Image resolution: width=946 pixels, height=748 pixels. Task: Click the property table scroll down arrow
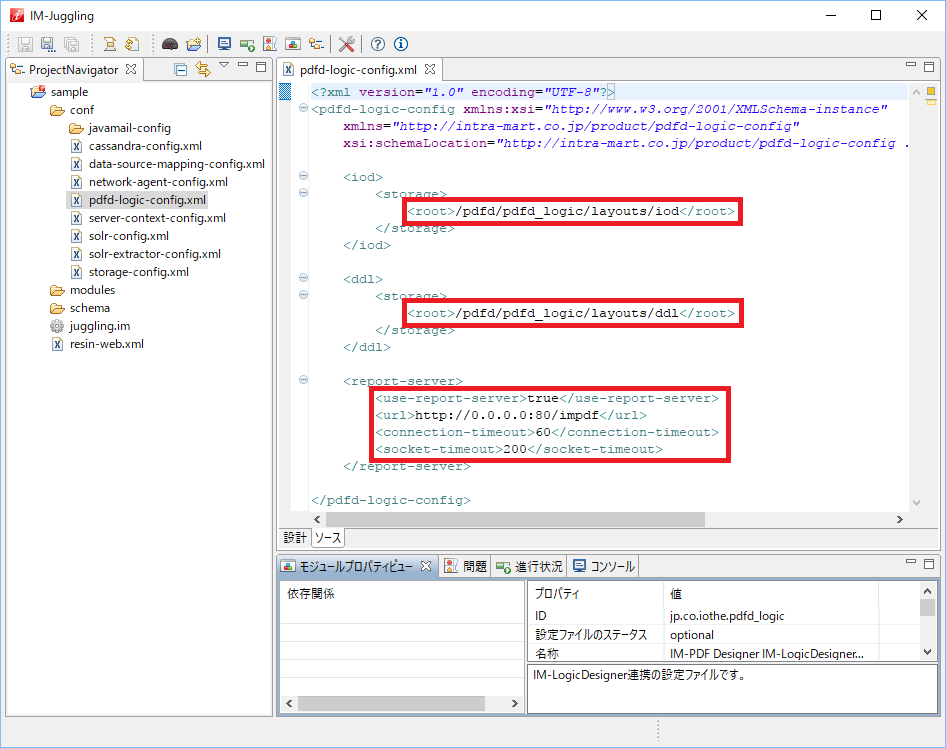(x=927, y=652)
